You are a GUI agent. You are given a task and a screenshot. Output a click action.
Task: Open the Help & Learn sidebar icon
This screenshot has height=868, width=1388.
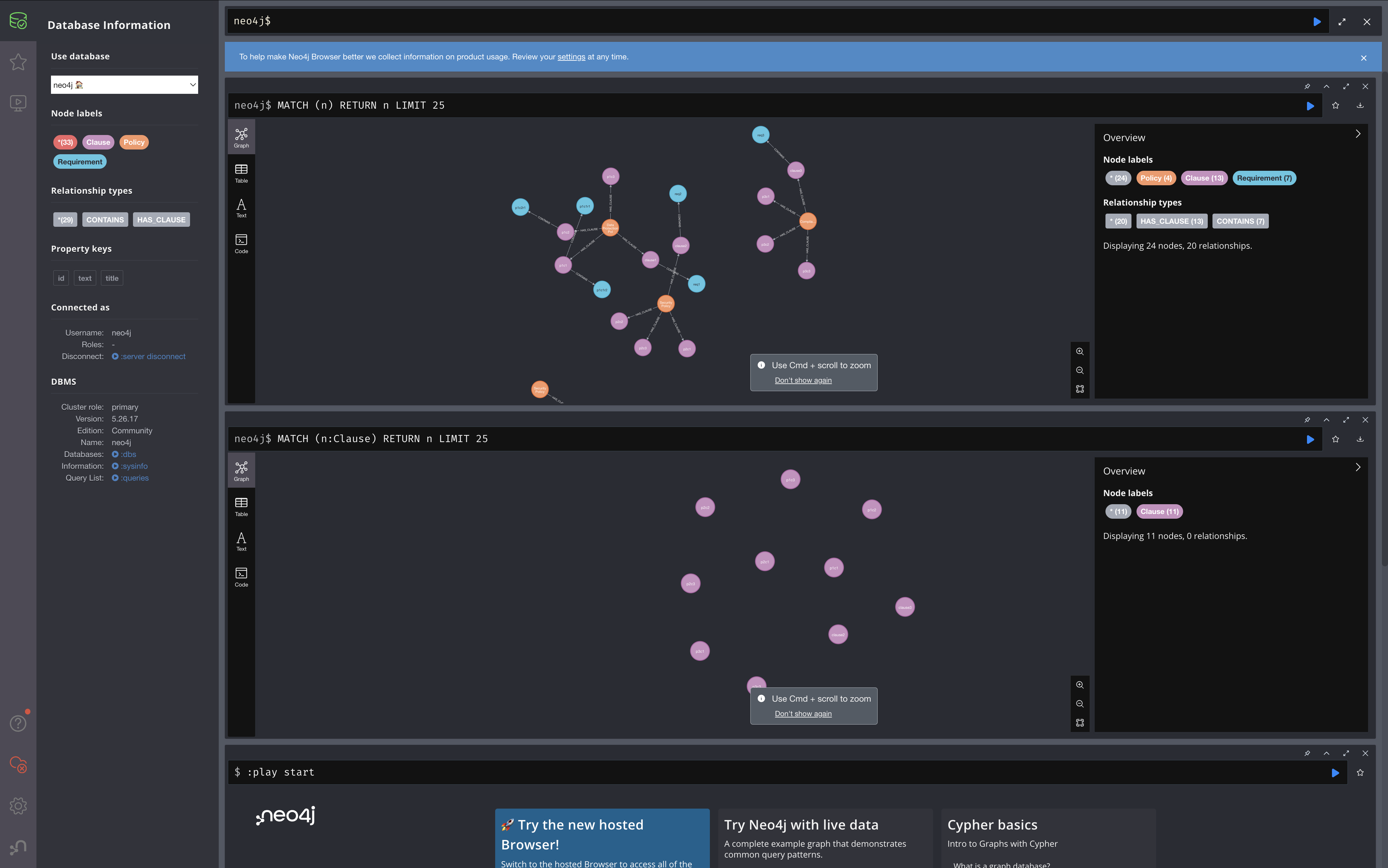click(x=18, y=723)
